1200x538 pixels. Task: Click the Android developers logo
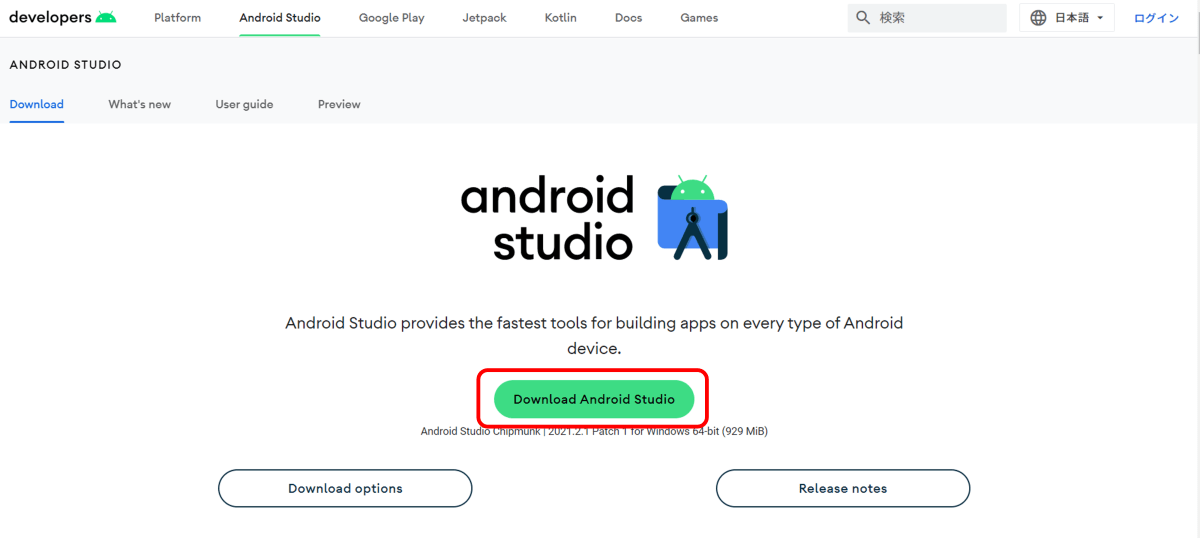click(x=63, y=18)
